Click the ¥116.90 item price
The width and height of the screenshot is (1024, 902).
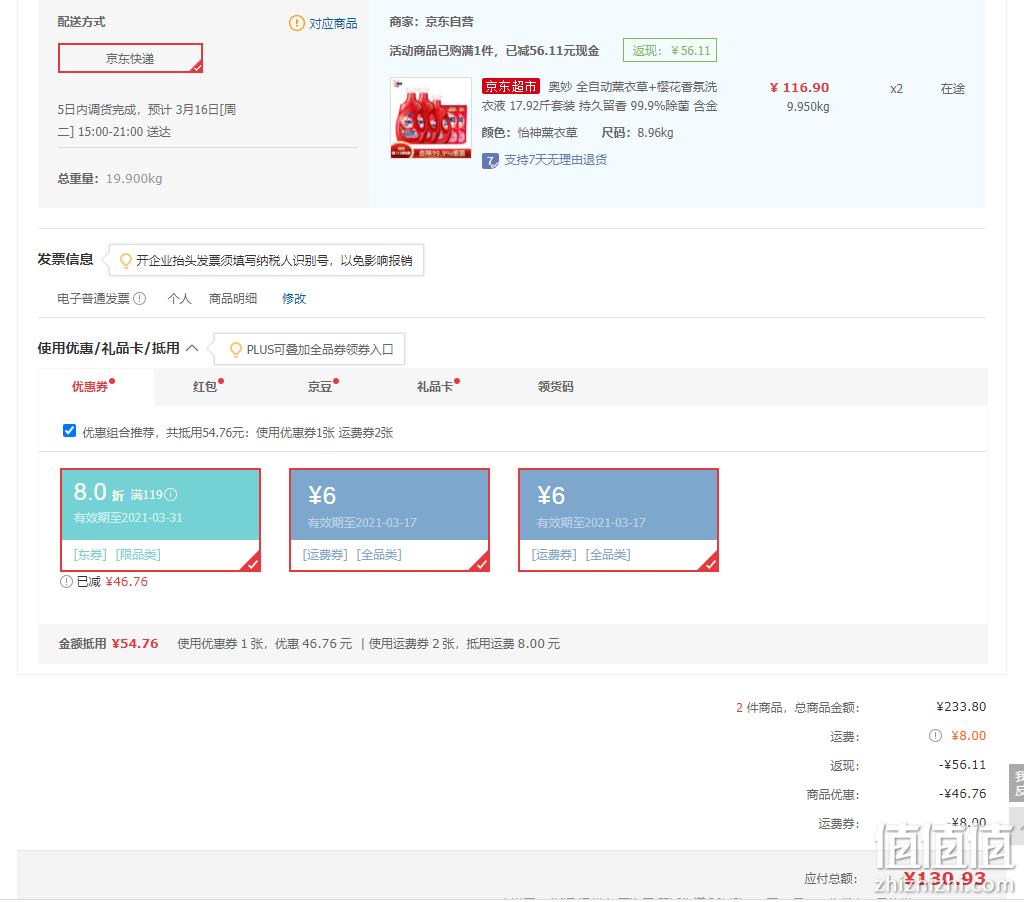799,88
